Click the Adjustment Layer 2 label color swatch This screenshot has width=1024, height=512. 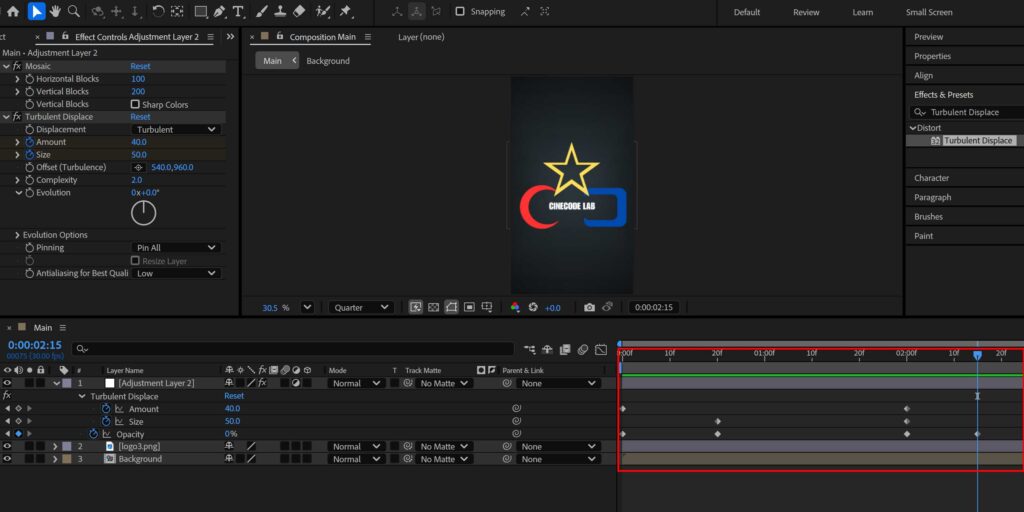67,383
